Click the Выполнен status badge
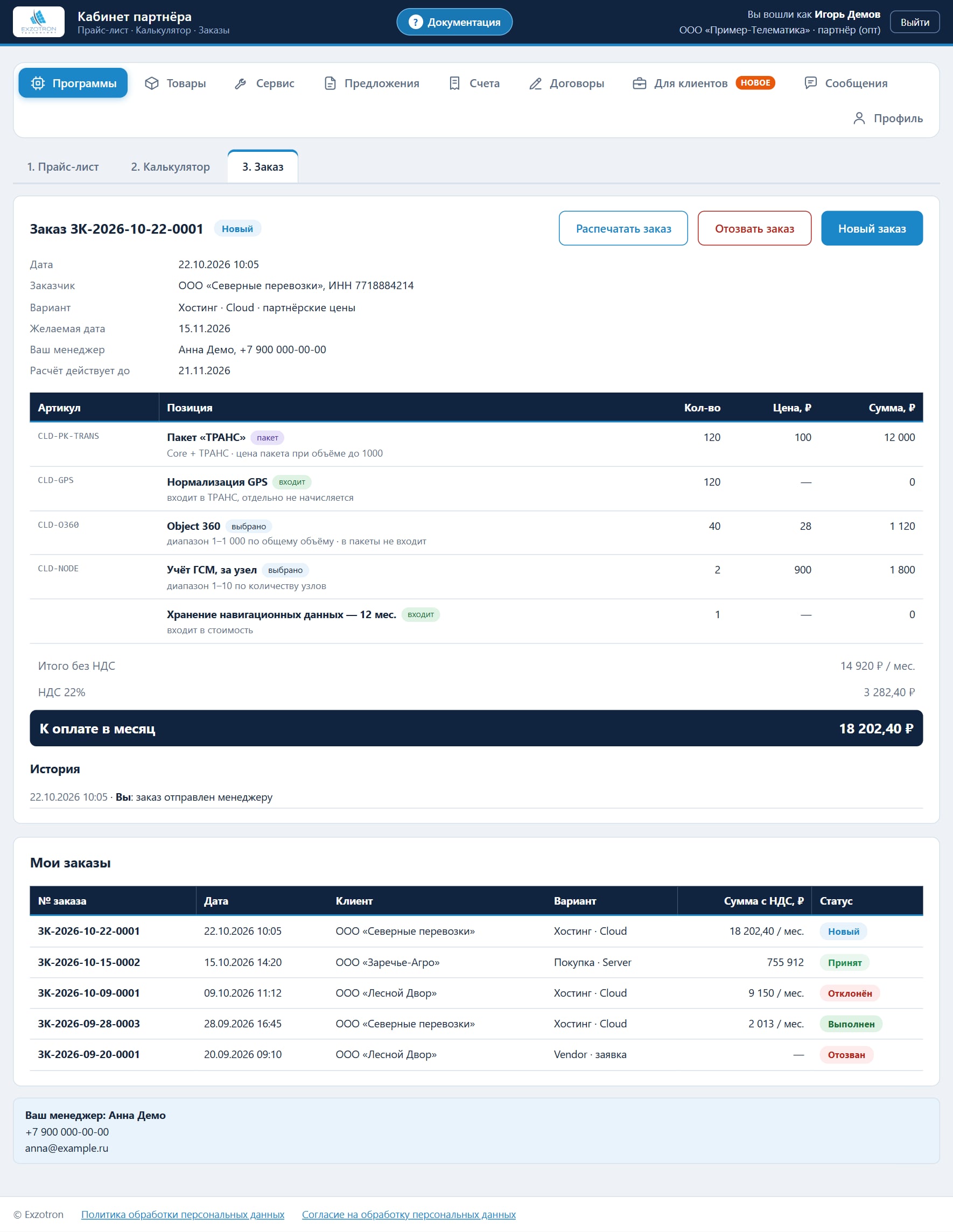This screenshot has height=1232, width=953. [851, 1024]
